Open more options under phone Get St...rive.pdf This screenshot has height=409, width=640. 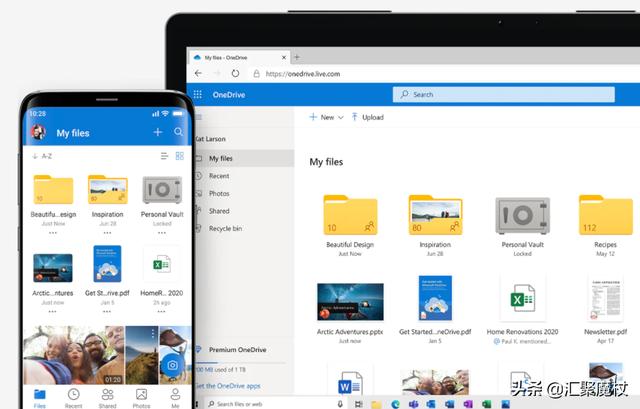(107, 311)
